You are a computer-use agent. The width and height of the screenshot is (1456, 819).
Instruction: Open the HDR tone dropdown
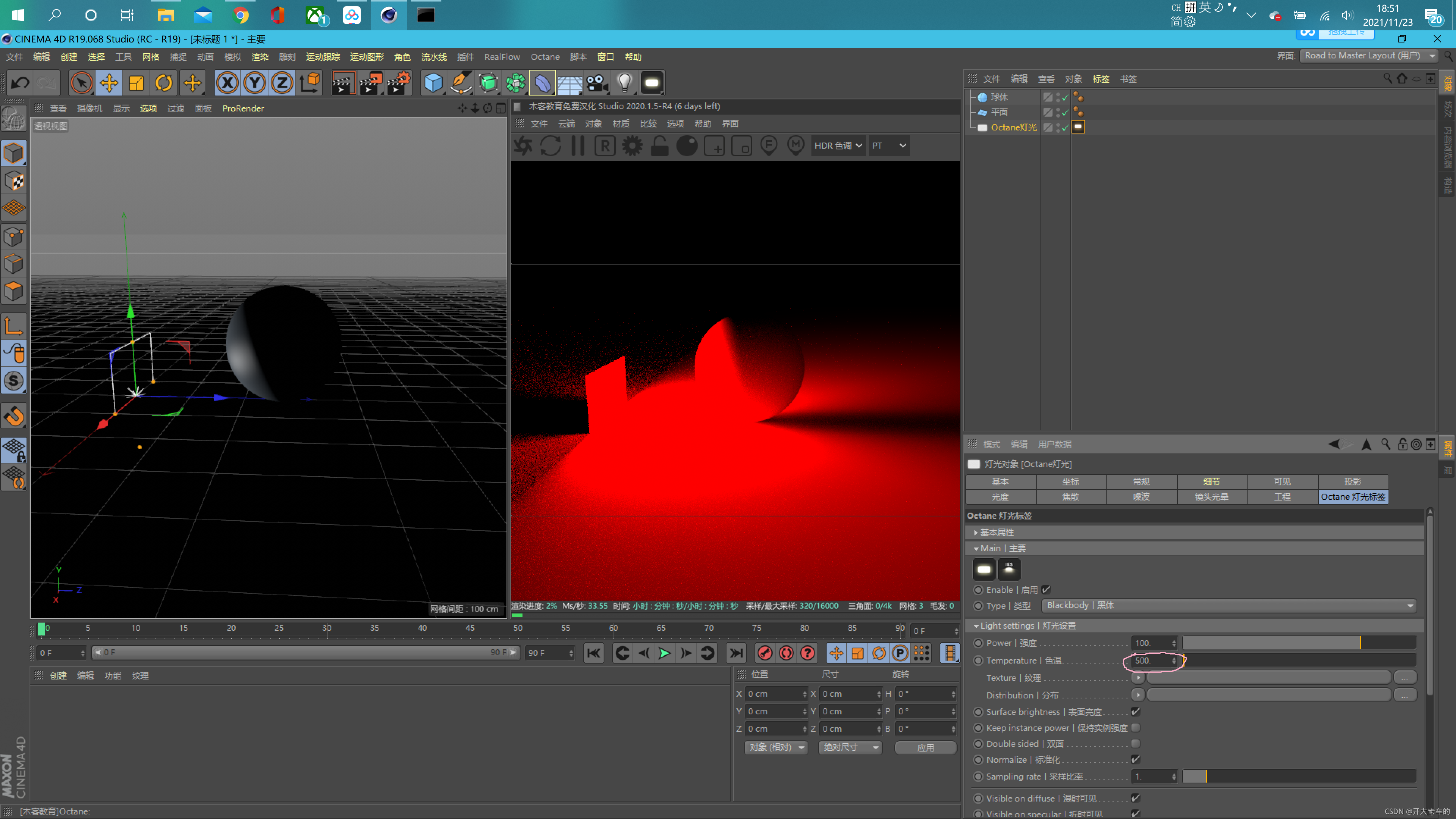point(838,146)
